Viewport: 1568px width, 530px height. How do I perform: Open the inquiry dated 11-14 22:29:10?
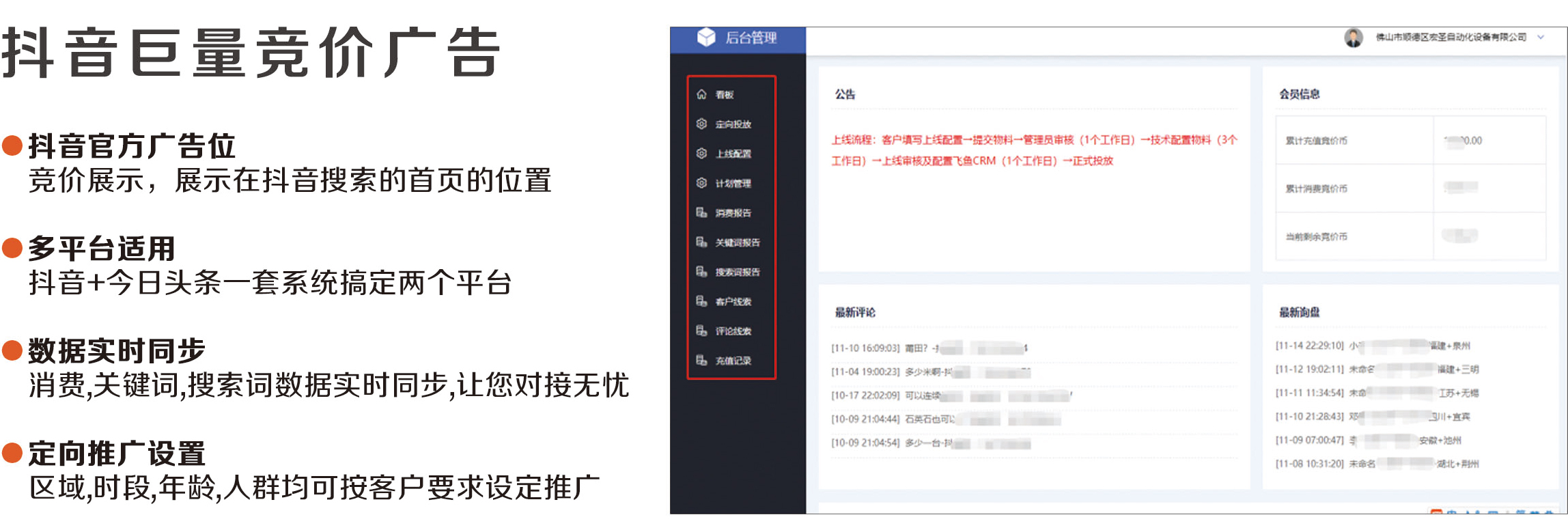1373,346
